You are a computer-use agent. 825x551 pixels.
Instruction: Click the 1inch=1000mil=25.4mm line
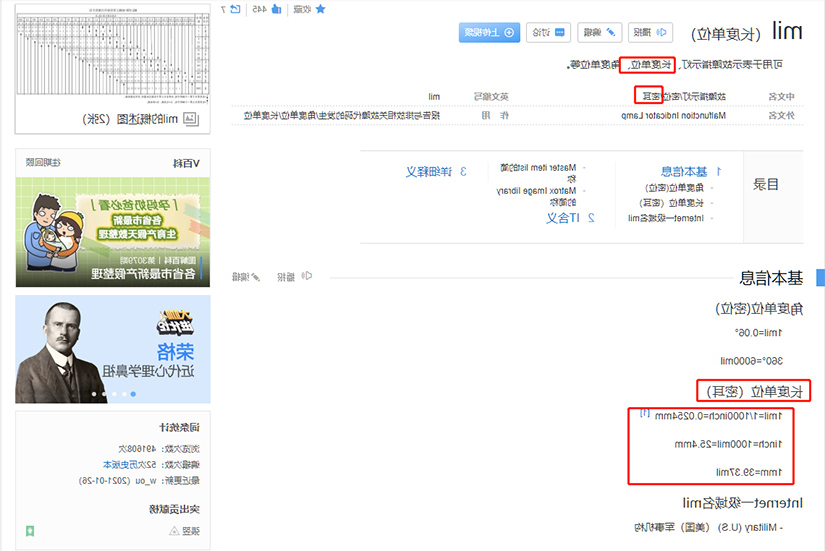pyautogui.click(x=728, y=444)
